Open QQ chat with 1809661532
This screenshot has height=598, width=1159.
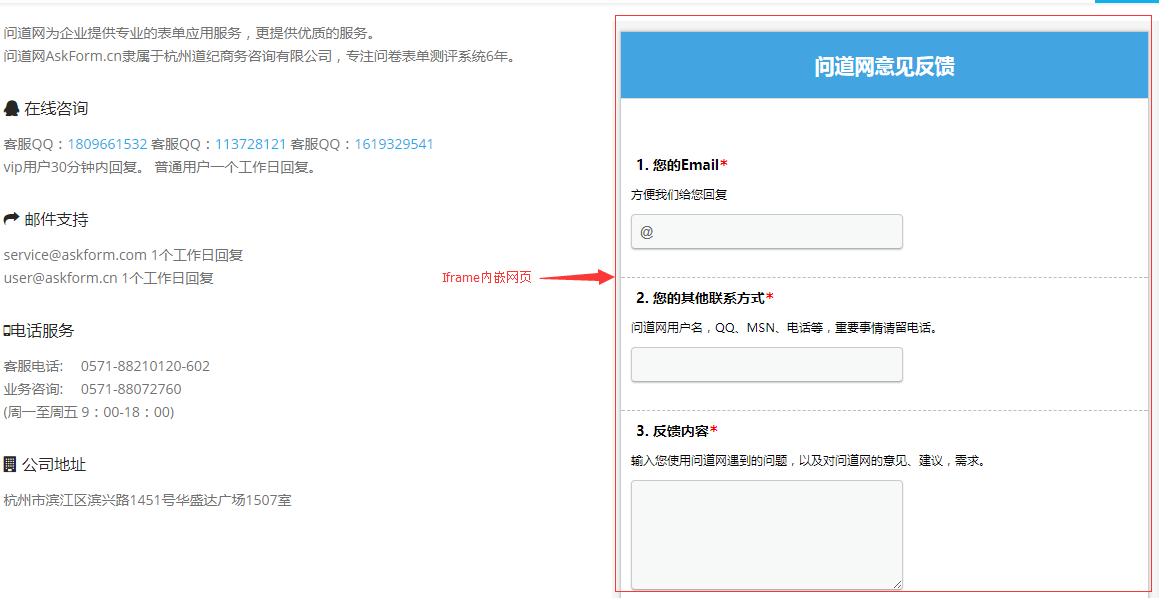[x=107, y=144]
